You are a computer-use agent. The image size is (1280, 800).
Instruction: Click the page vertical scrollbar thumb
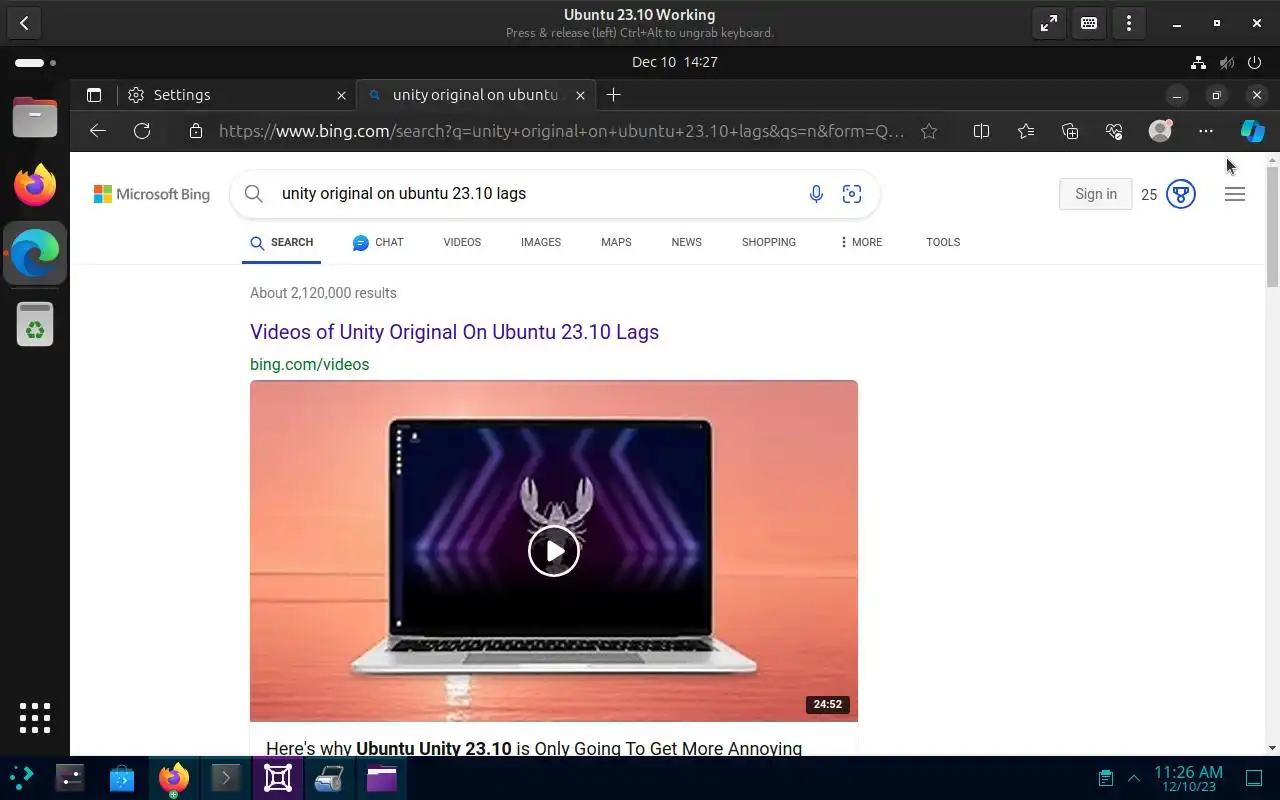tap(1272, 225)
